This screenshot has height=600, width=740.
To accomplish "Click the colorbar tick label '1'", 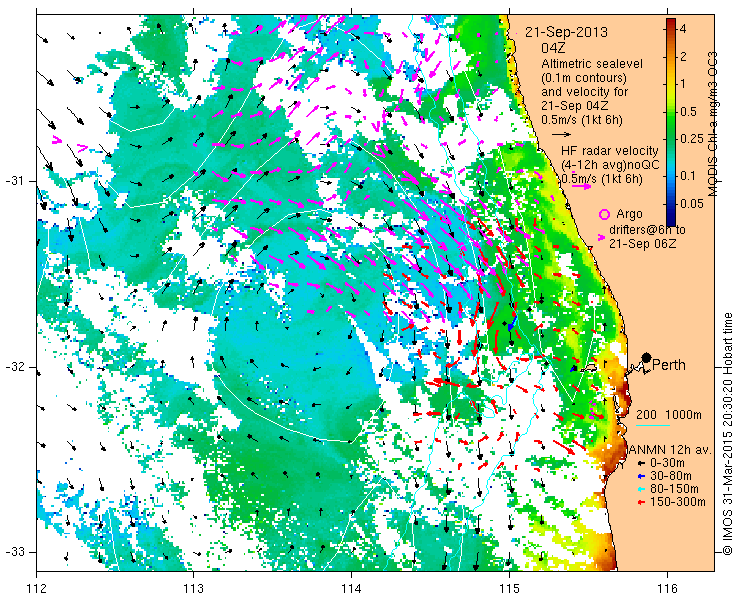I will 683,84.
